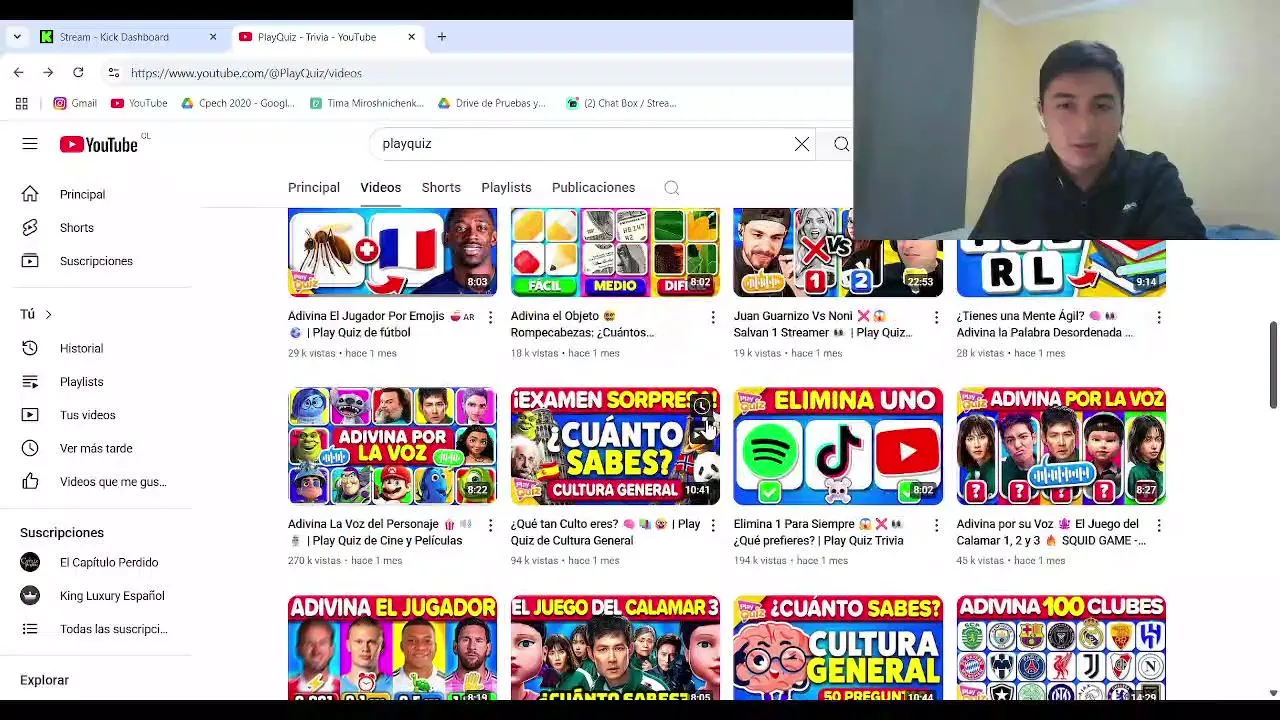Open Adivina Por La Voz characters thumbnail
Viewport: 1280px width, 720px height.
click(392, 446)
